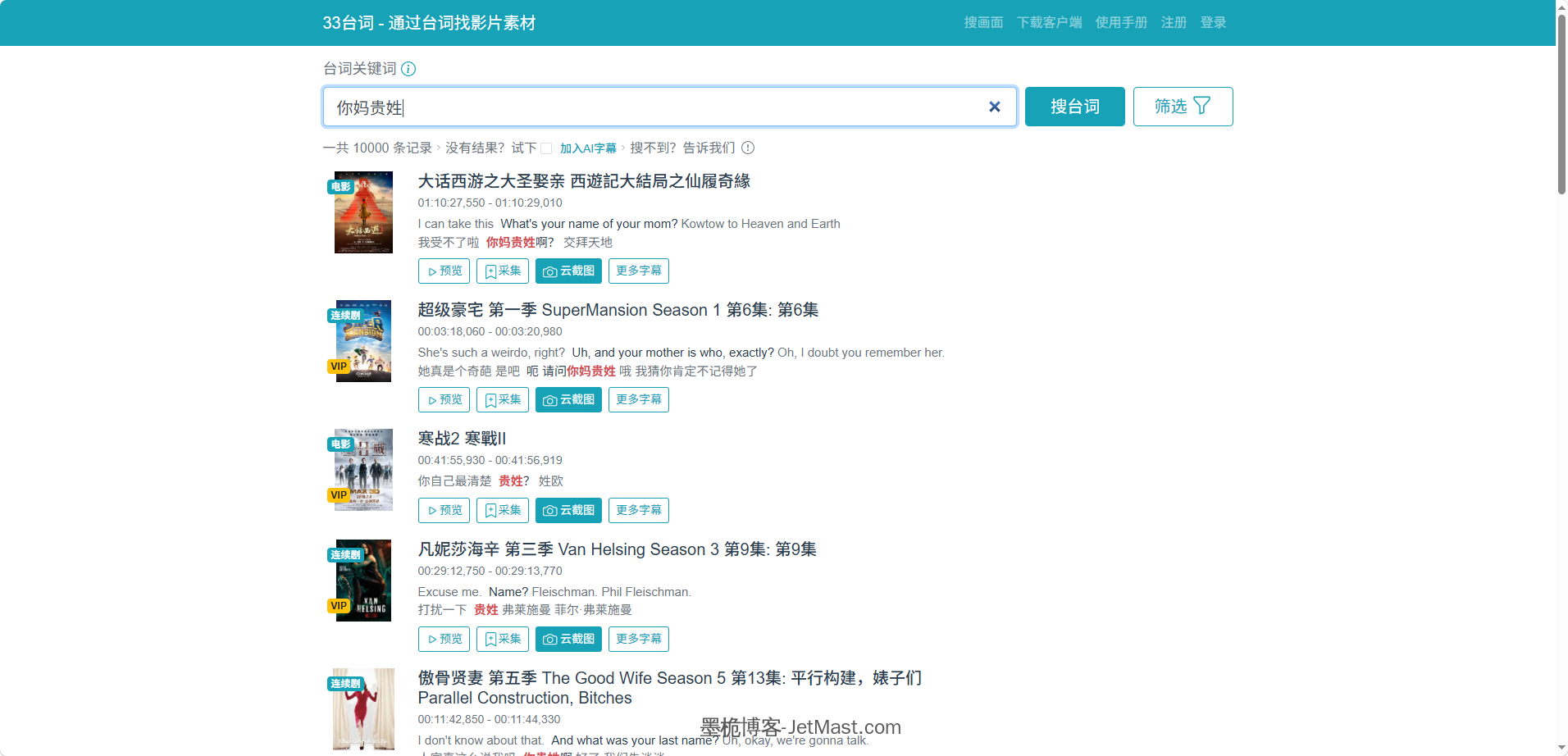
Task: Open title 寒战2 寒戰II
Action: [462, 439]
